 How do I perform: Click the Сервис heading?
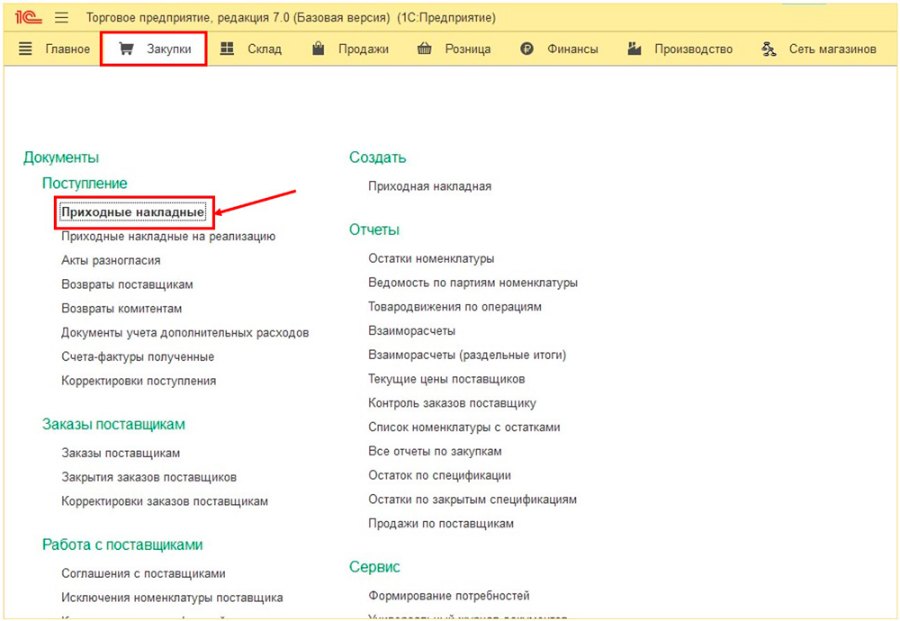click(x=374, y=568)
